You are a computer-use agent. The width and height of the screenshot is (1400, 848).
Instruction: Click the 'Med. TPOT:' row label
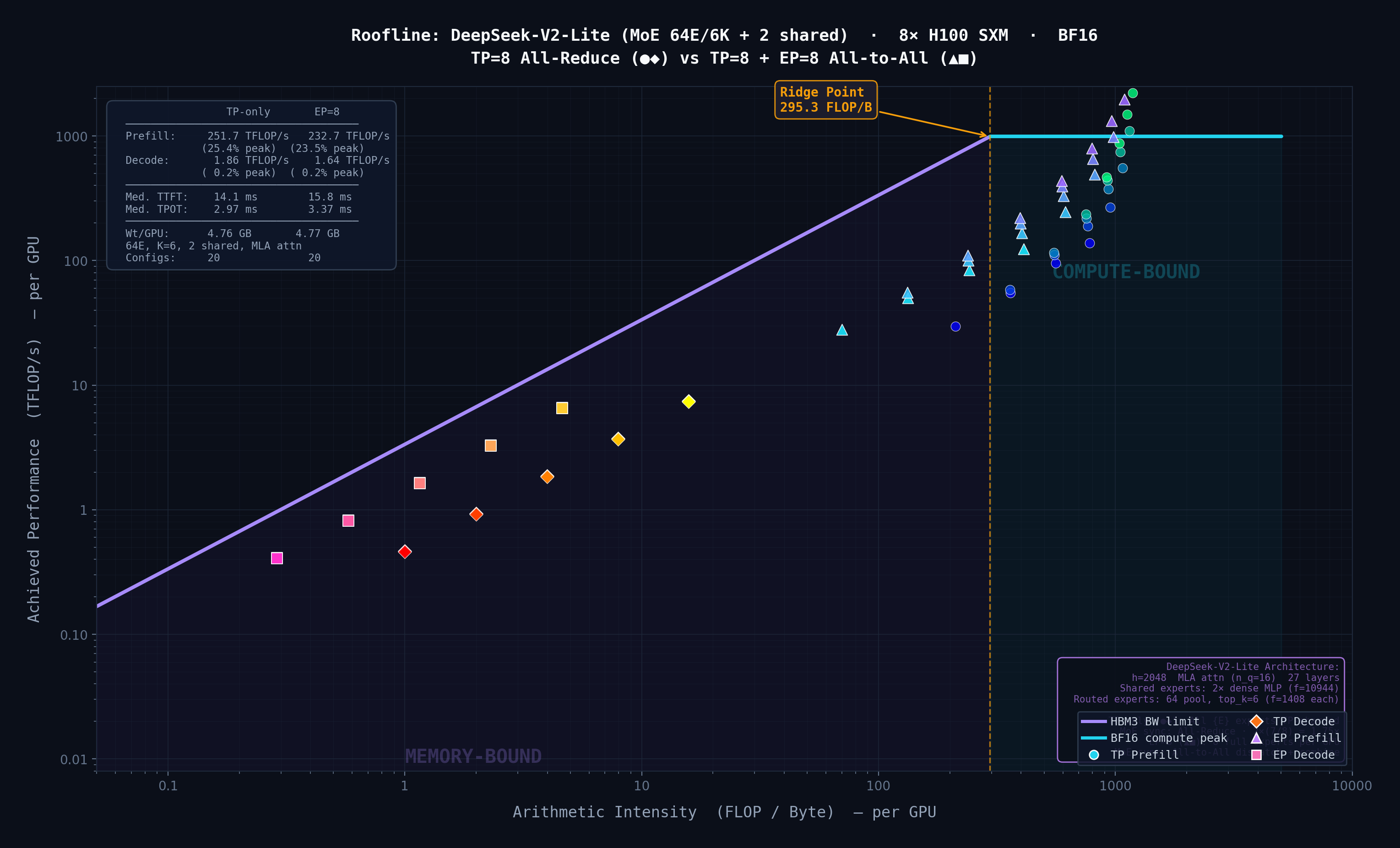point(157,209)
